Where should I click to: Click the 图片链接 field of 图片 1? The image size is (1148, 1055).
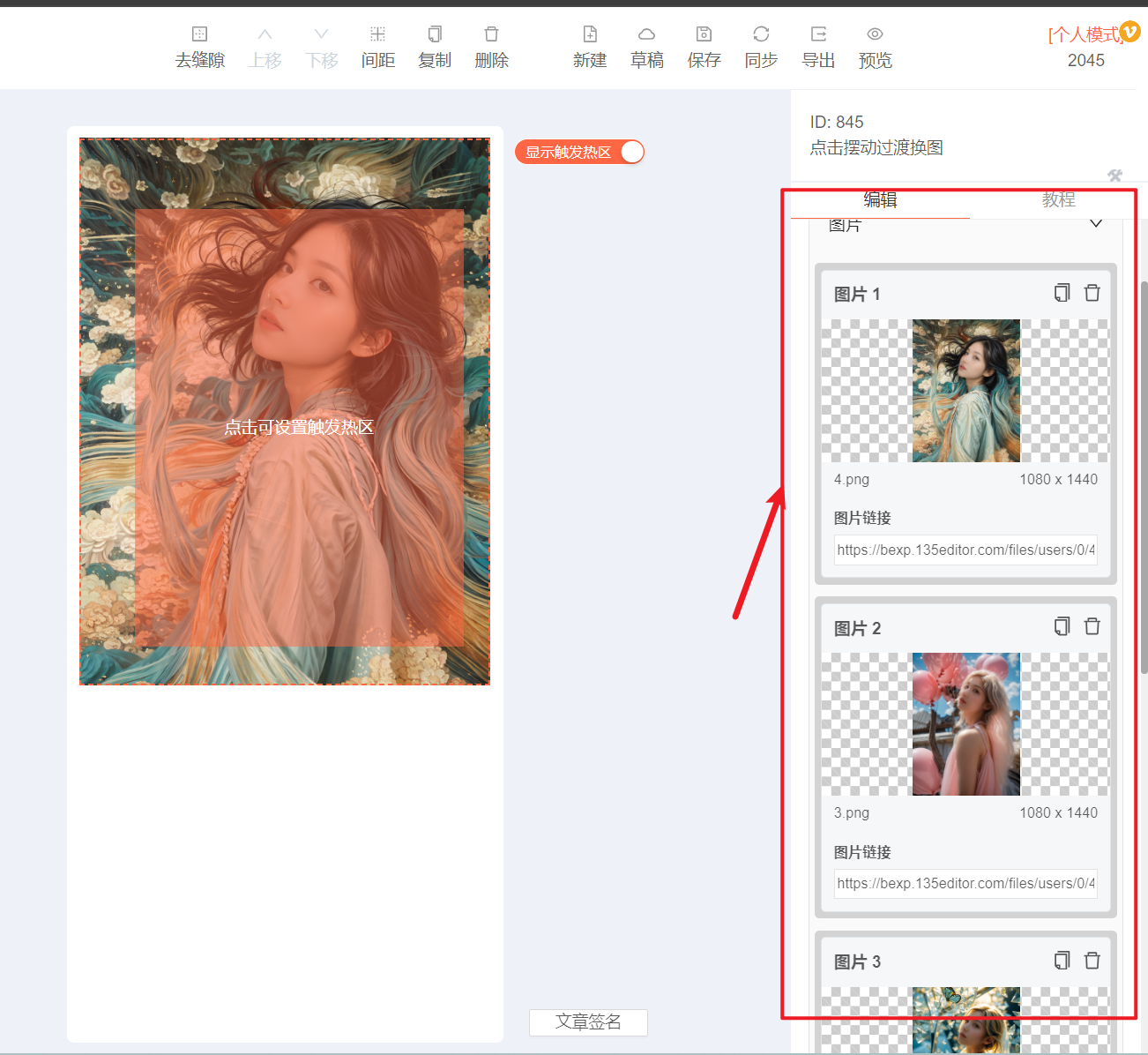click(965, 550)
